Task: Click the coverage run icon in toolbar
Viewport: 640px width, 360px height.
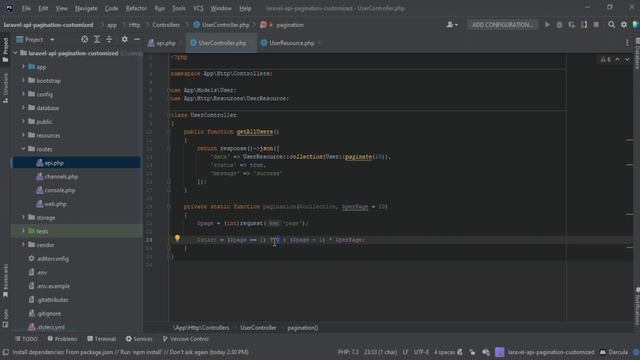Action: pos(571,25)
